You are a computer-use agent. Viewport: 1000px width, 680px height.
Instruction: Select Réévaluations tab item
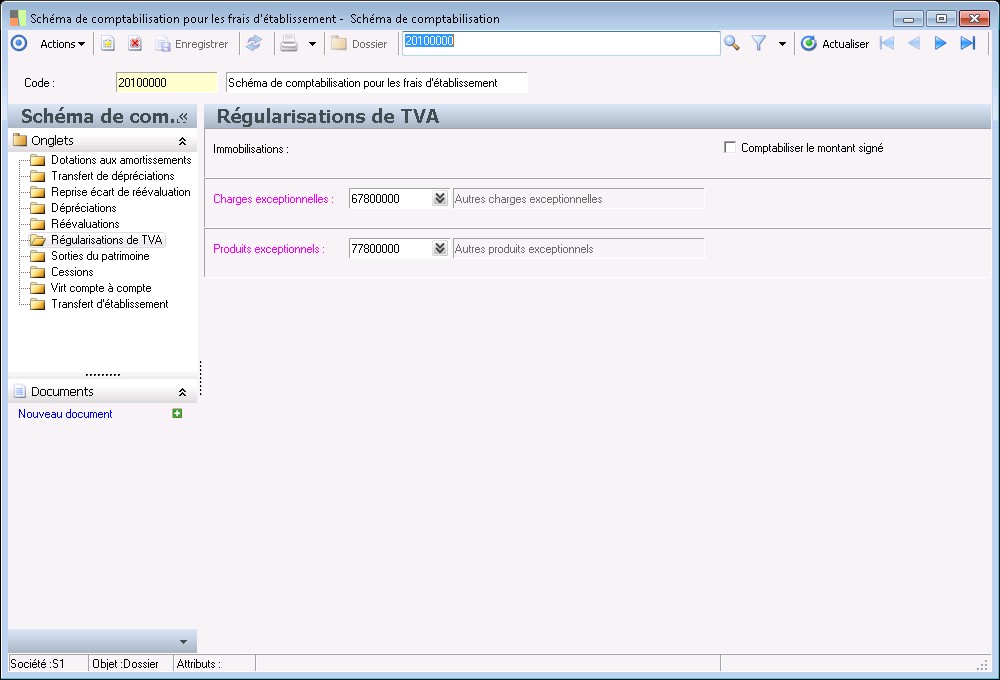pos(85,224)
